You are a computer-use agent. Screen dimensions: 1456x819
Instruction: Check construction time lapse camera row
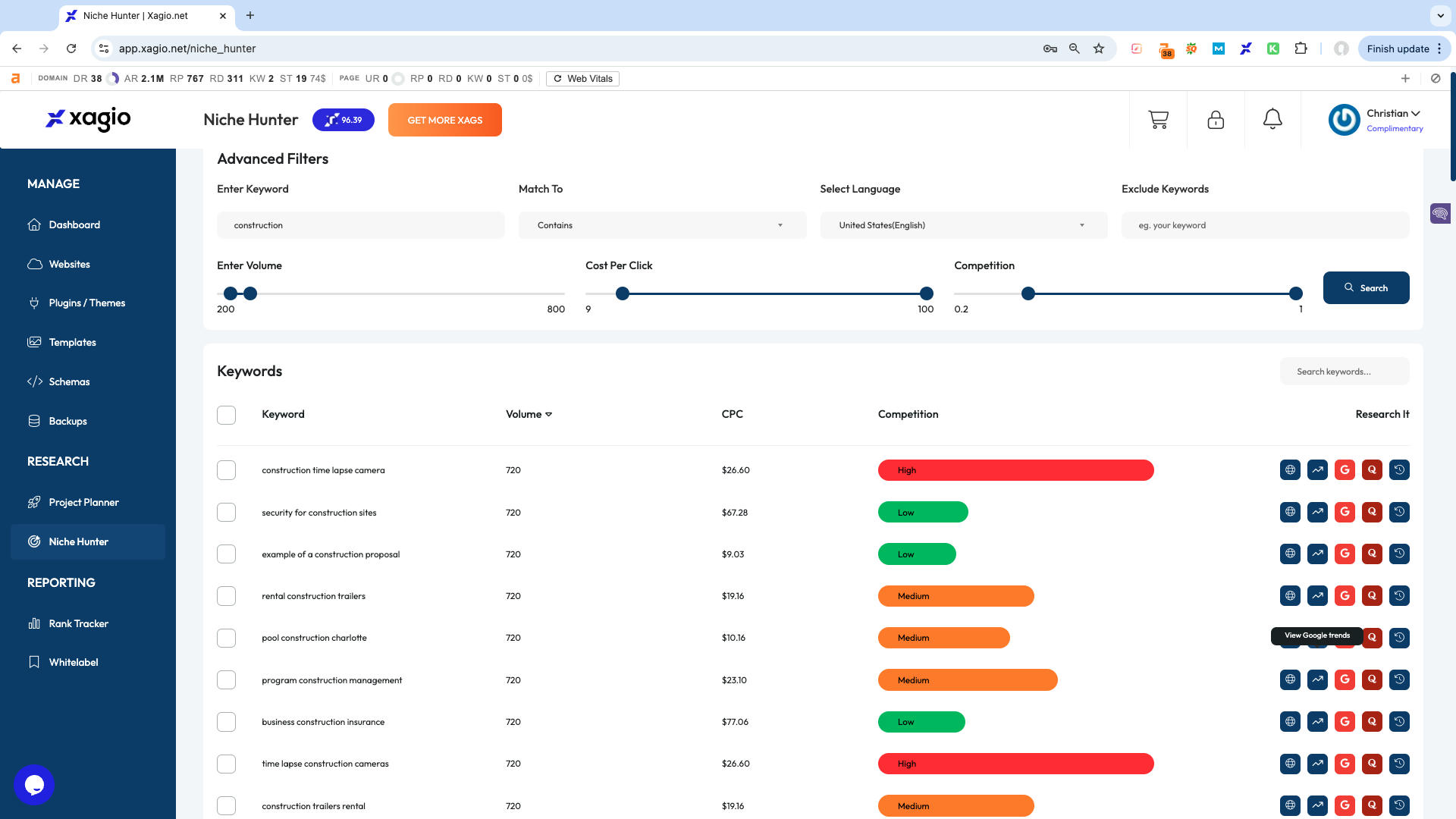[226, 470]
